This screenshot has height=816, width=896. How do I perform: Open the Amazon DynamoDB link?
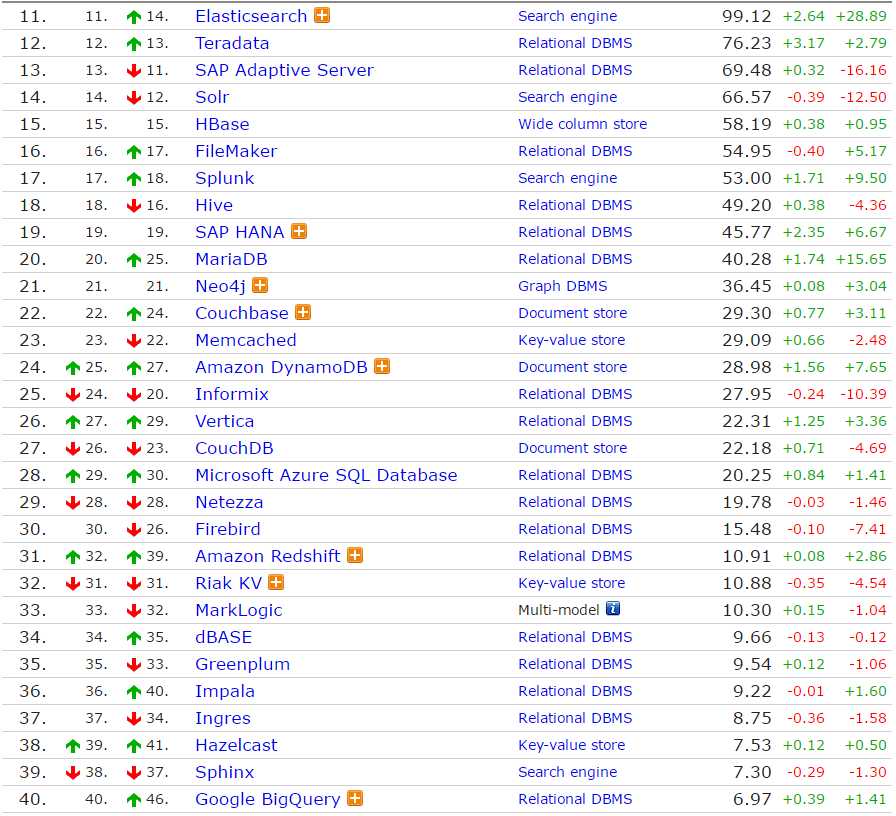pyautogui.click(x=281, y=367)
